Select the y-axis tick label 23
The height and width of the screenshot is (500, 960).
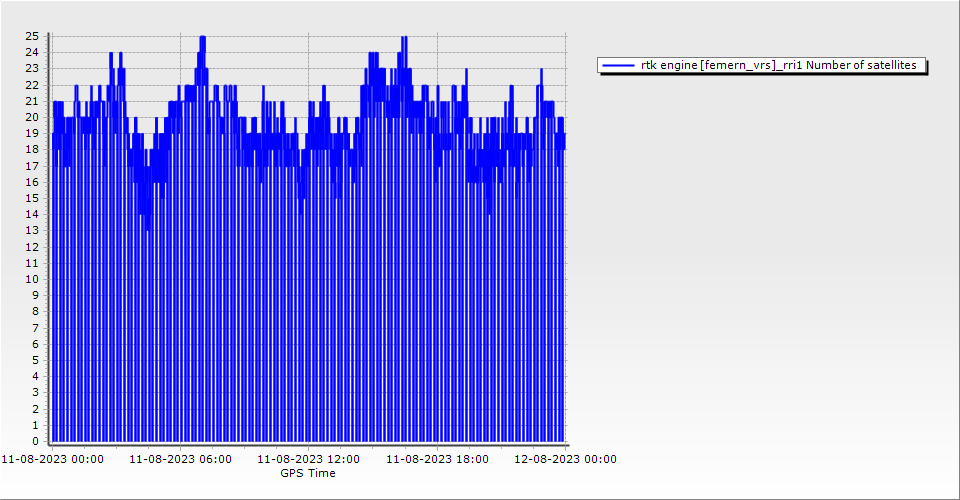pyautogui.click(x=32, y=68)
